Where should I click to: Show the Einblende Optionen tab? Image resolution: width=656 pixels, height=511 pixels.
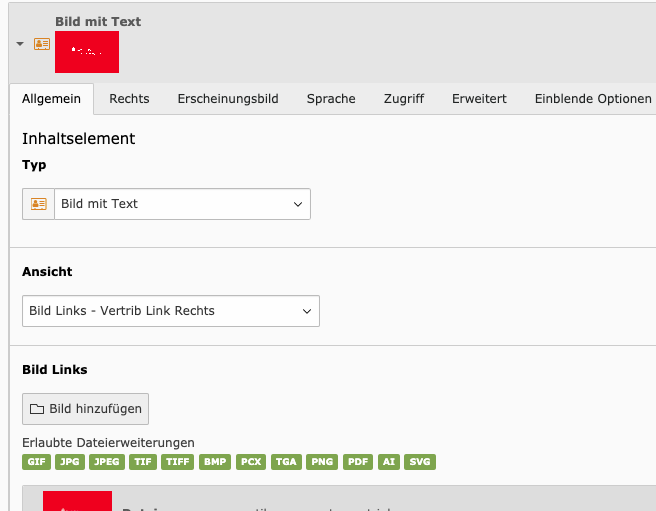point(593,99)
